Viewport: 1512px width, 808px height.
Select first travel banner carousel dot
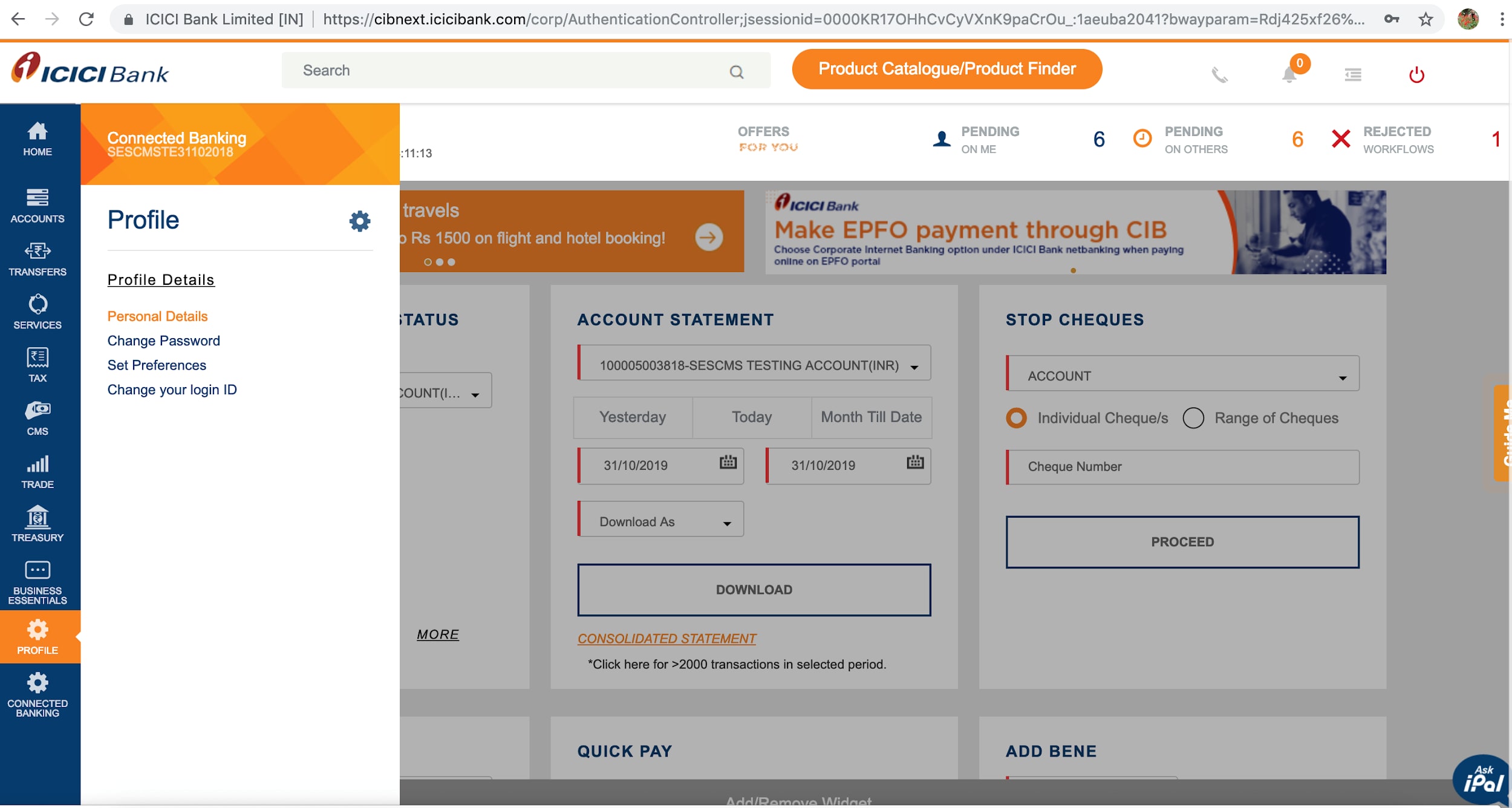coord(428,262)
